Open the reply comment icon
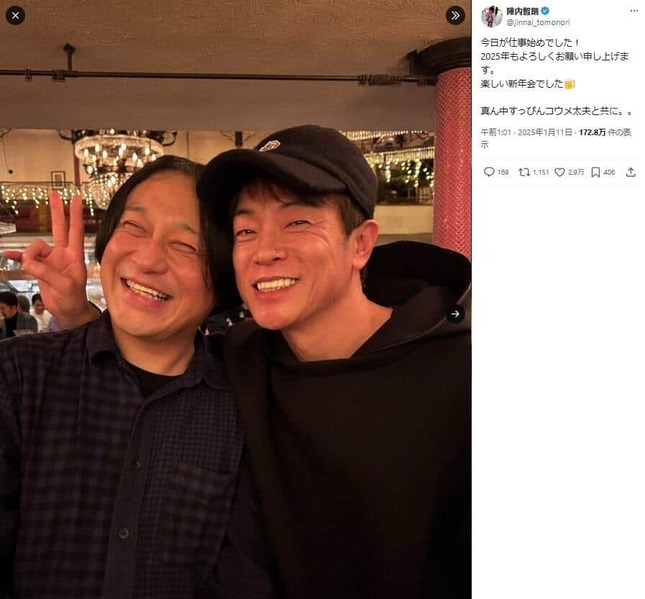645x599 pixels. pos(489,172)
